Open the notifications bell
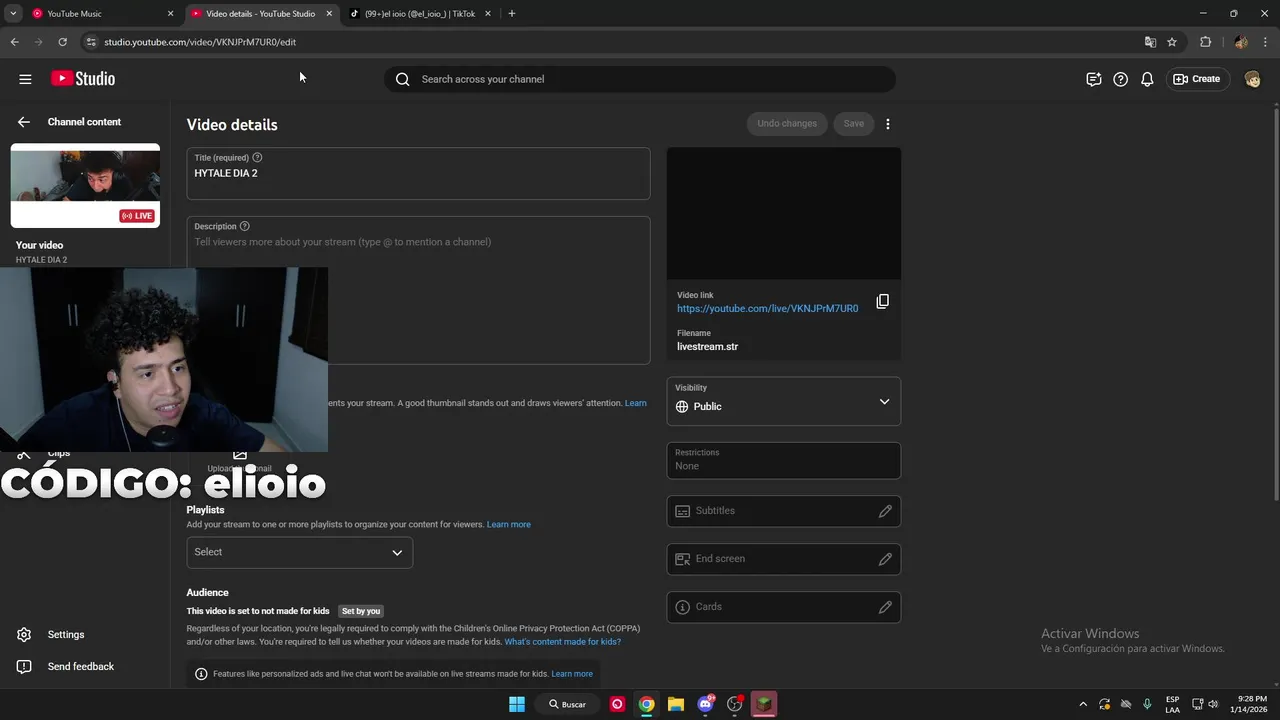The width and height of the screenshot is (1280, 720). (1147, 79)
